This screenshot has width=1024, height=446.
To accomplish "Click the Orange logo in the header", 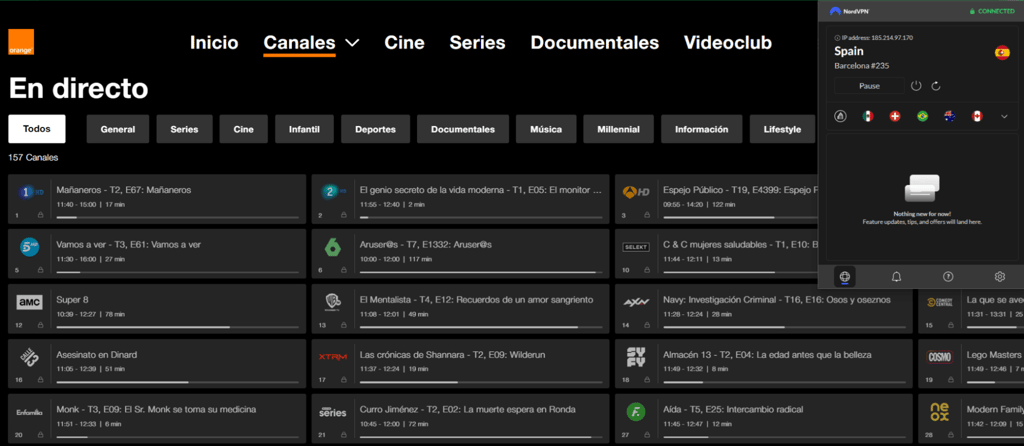I will (x=21, y=42).
